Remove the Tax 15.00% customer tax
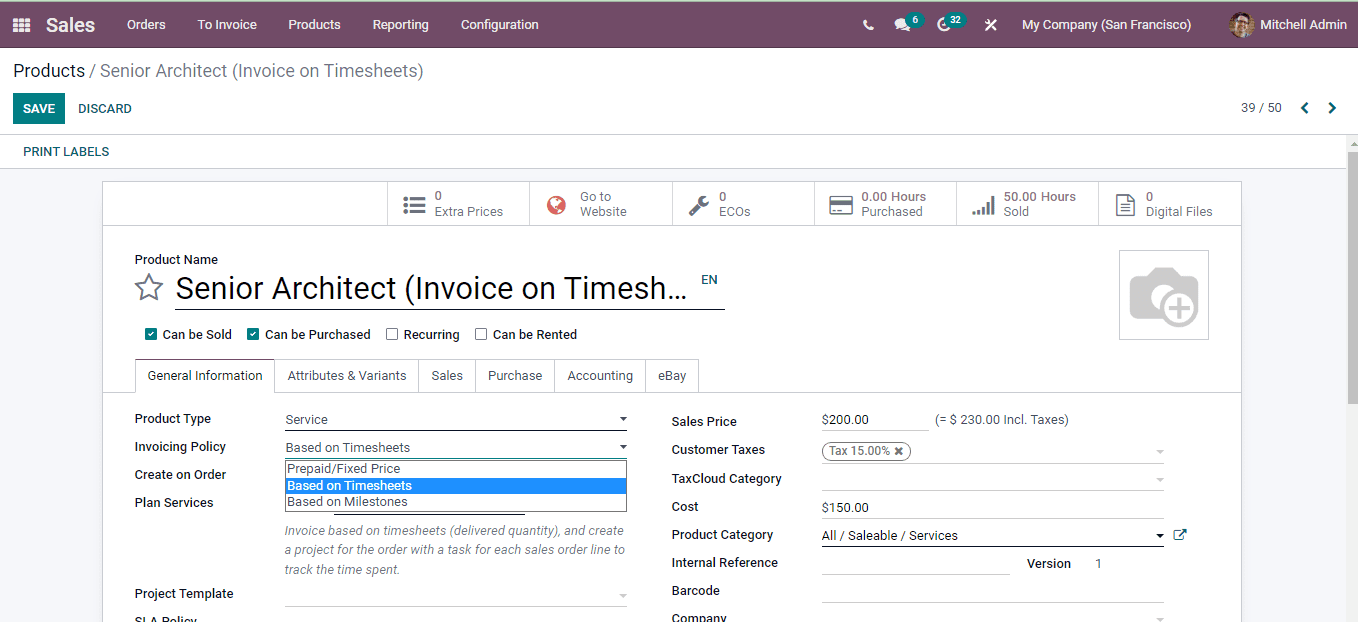Screen dimensions: 1358x622 [898, 451]
